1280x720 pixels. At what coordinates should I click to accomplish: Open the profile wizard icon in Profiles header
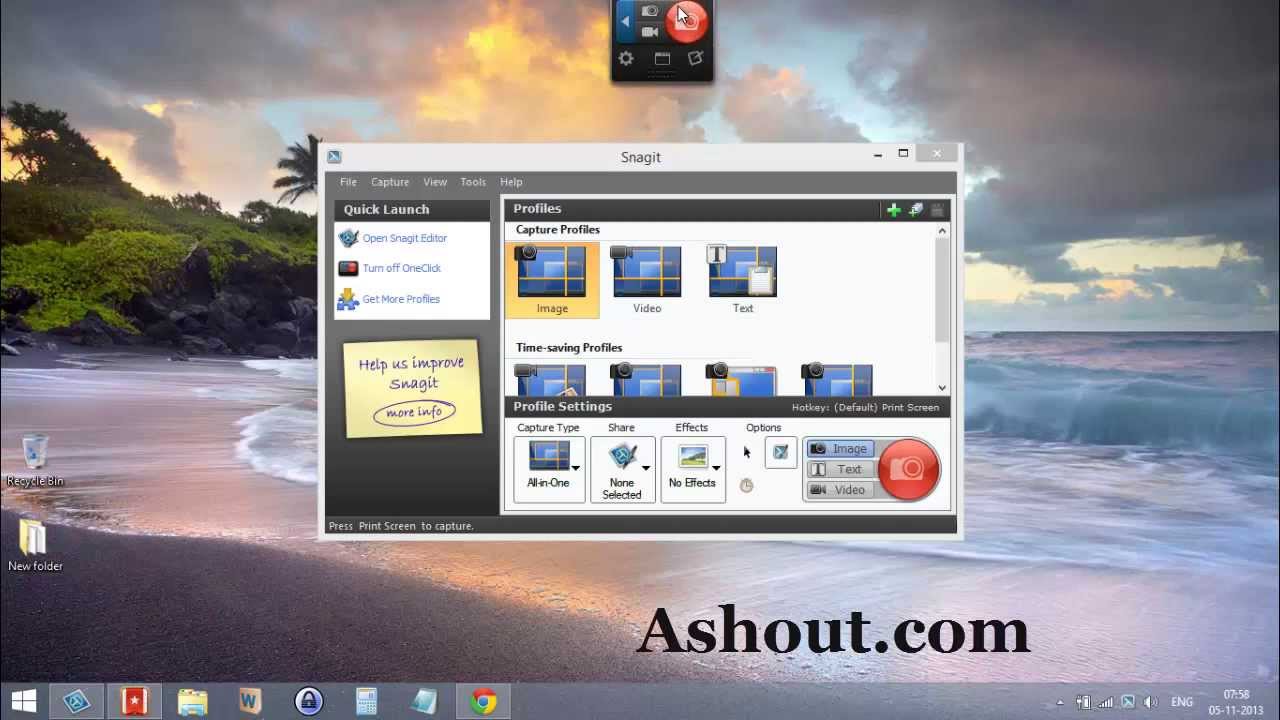(915, 209)
